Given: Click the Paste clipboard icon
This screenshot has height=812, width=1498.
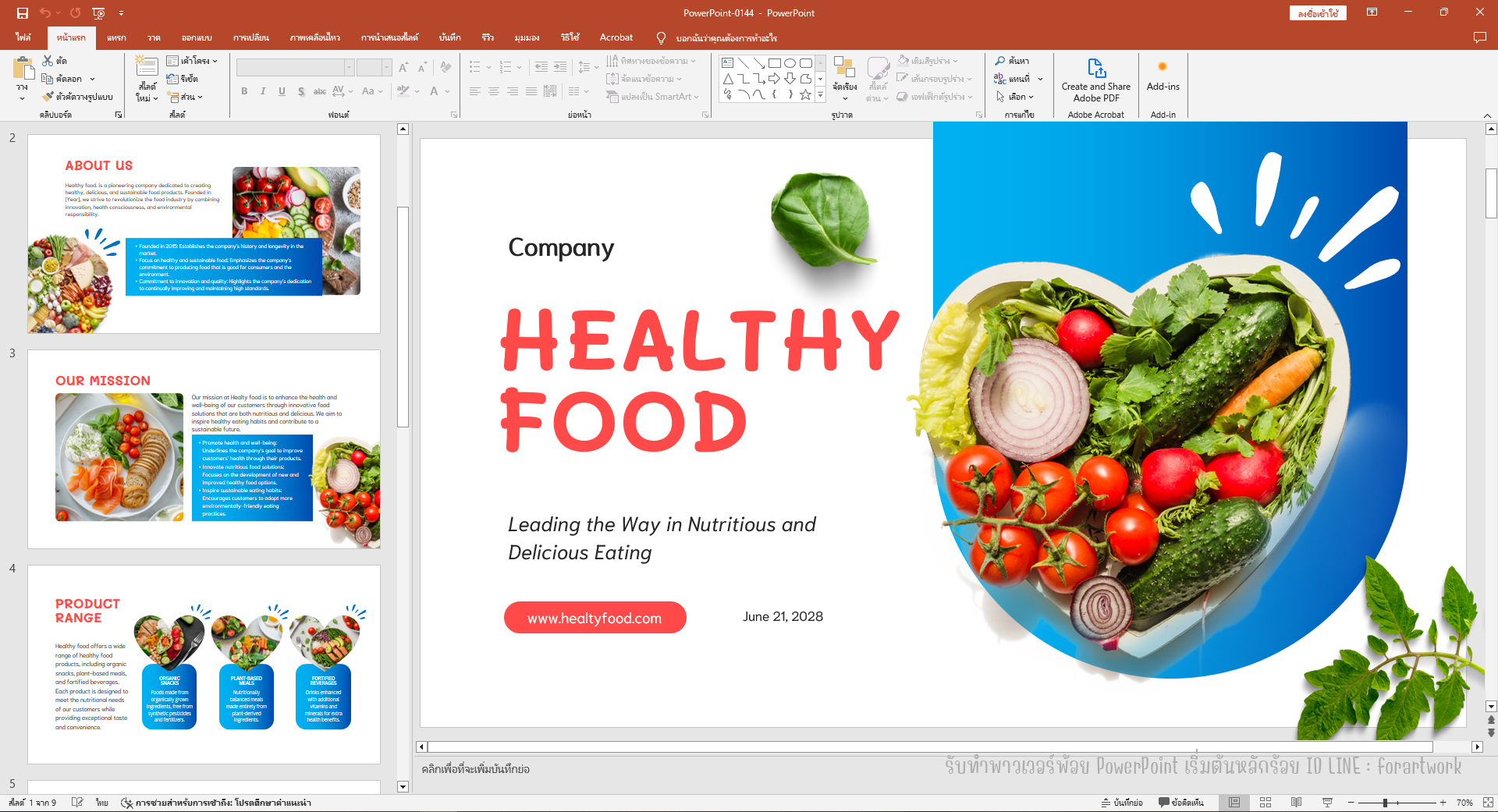Looking at the screenshot, I should pos(23,69).
